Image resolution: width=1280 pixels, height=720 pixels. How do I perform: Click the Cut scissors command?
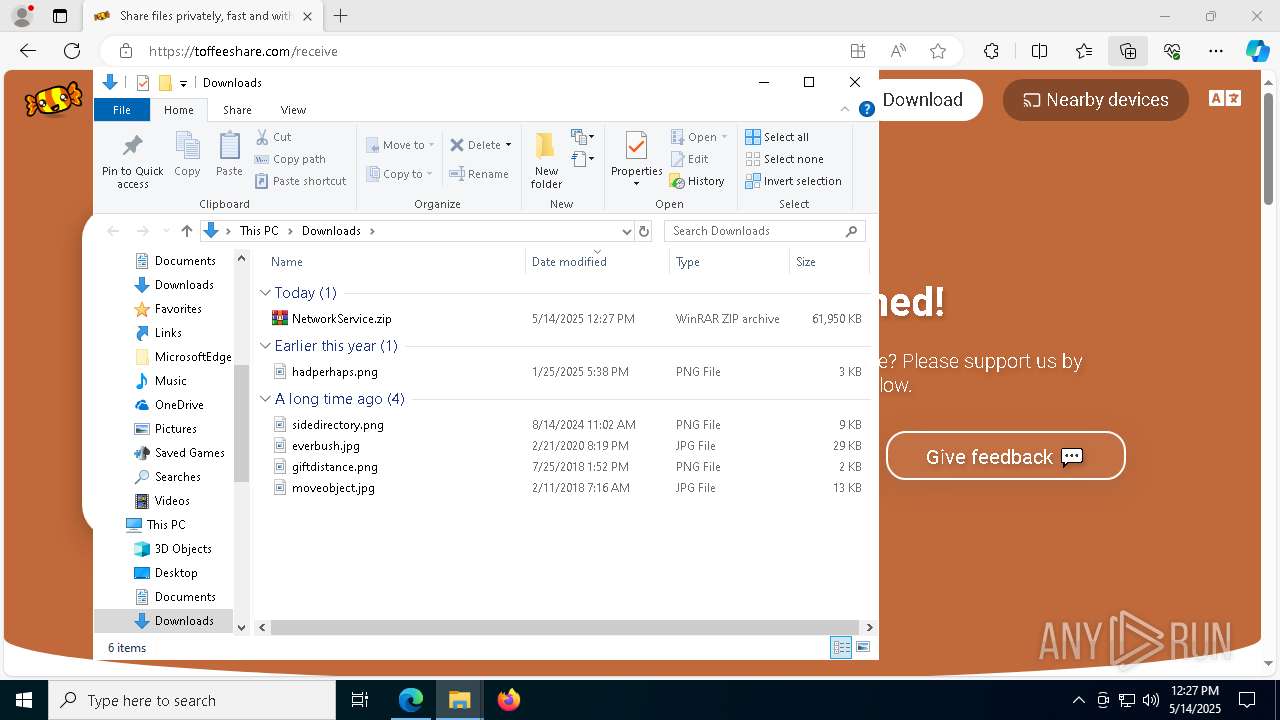coord(273,137)
